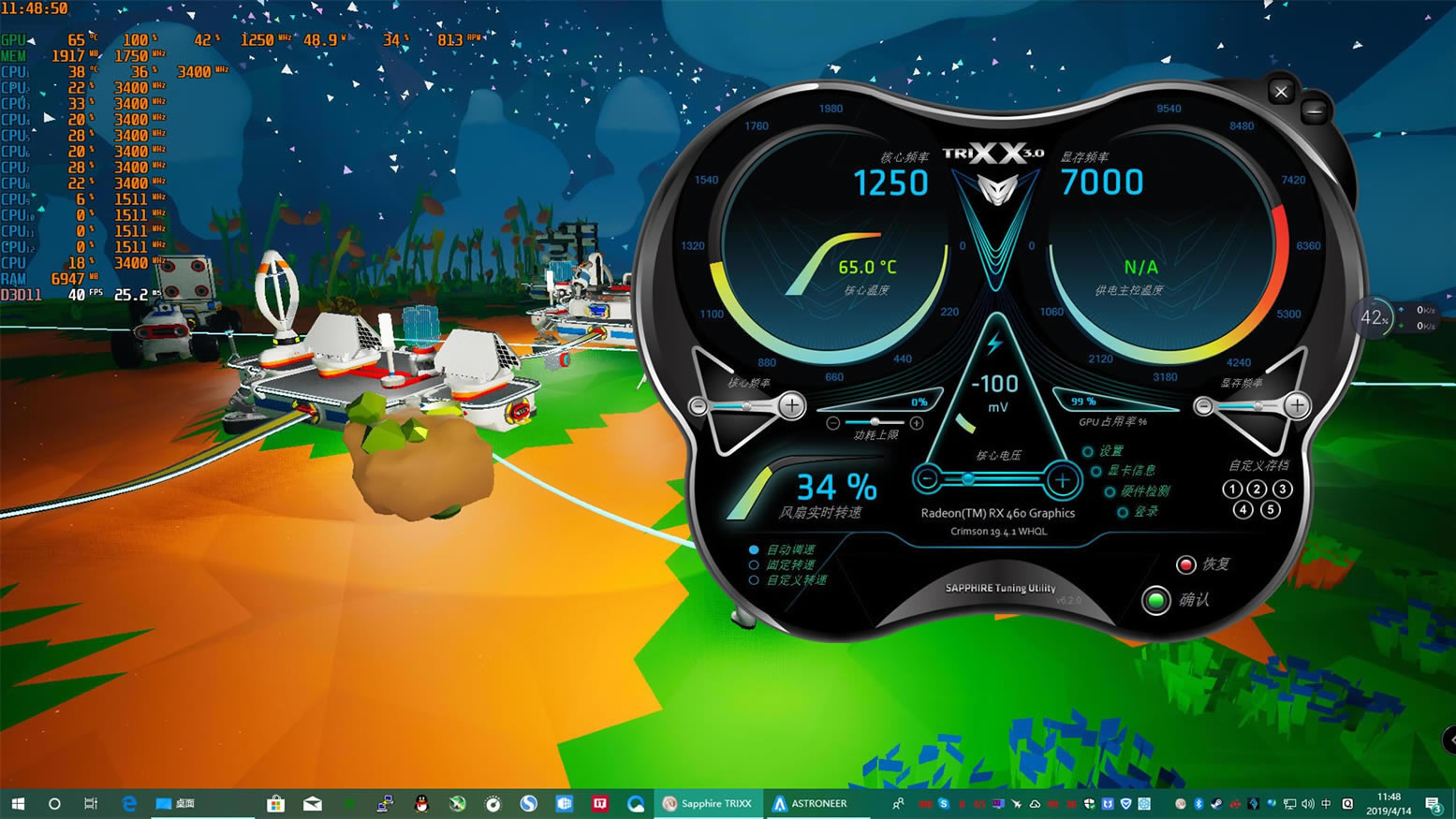Screen dimensions: 1456x819
Task: Open Cortana search circle
Action: (54, 803)
